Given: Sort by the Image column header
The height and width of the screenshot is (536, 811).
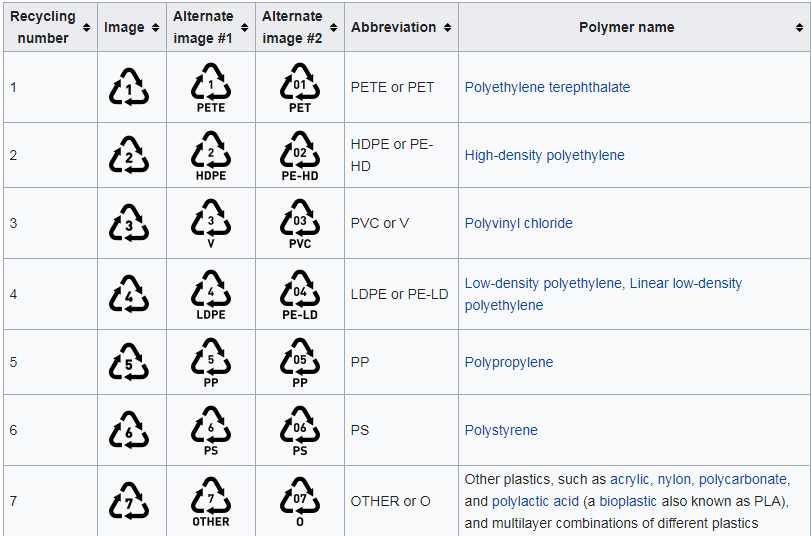Looking at the screenshot, I should pos(132,27).
